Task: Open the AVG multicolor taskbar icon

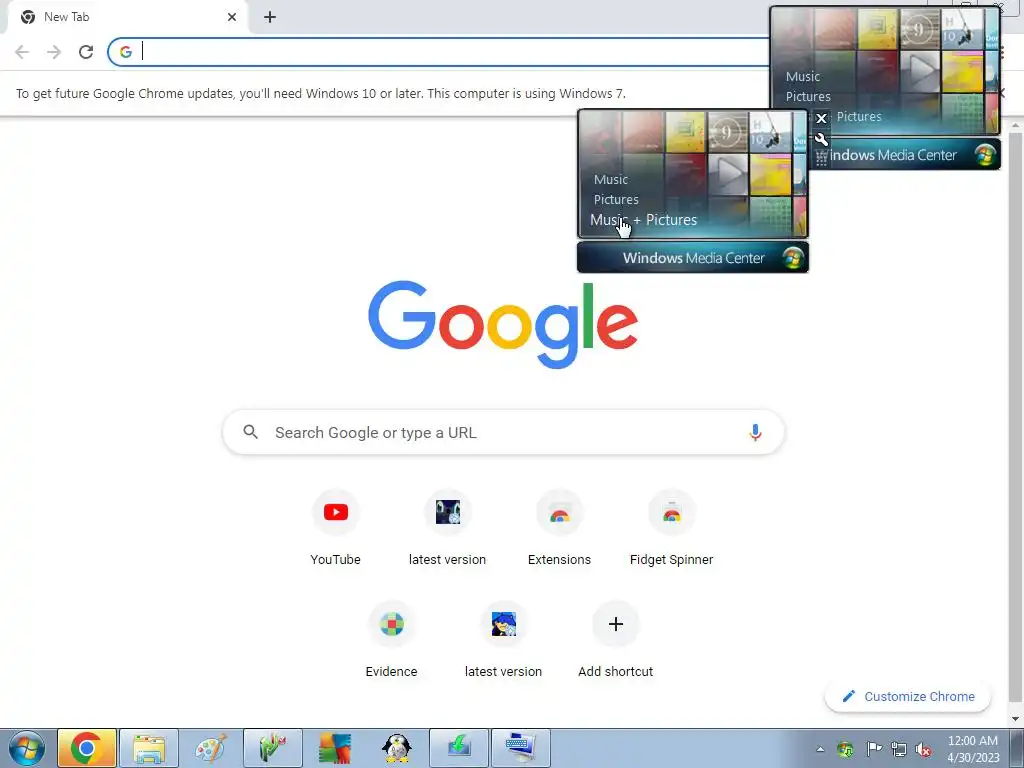Action: click(335, 748)
